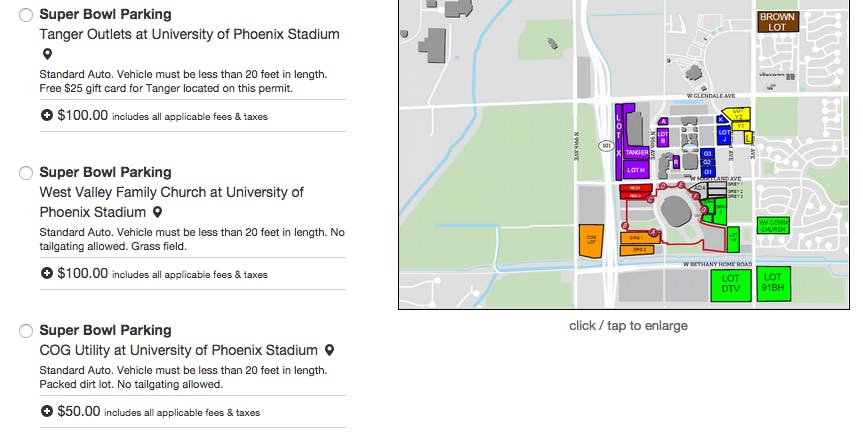863x441 pixels.
Task: Choose the COG Utility parking radio button
Action: [x=26, y=331]
